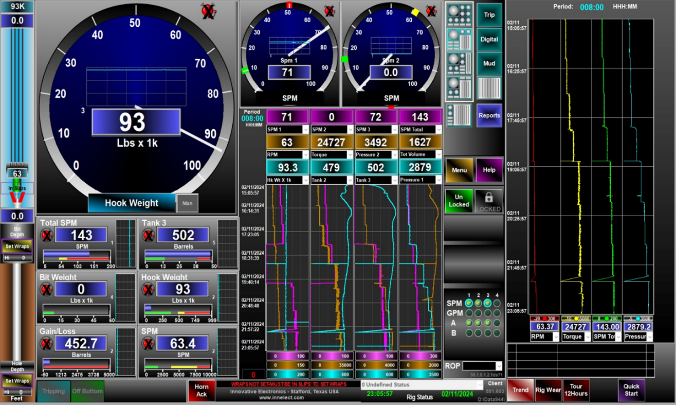Switch to the Mud screen
Screen dimensions: 676x405
pyautogui.click(x=489, y=62)
